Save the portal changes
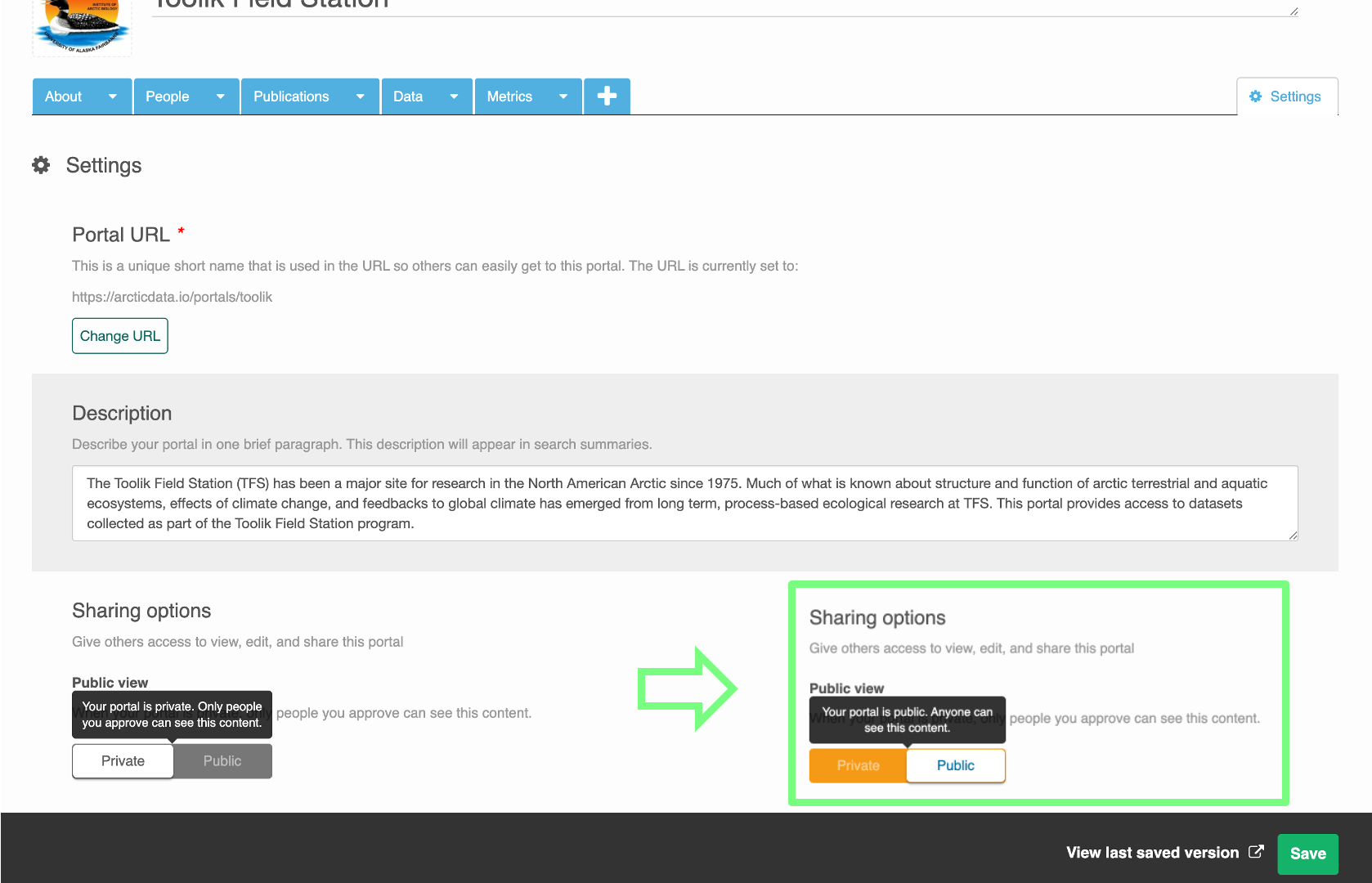 point(1308,854)
